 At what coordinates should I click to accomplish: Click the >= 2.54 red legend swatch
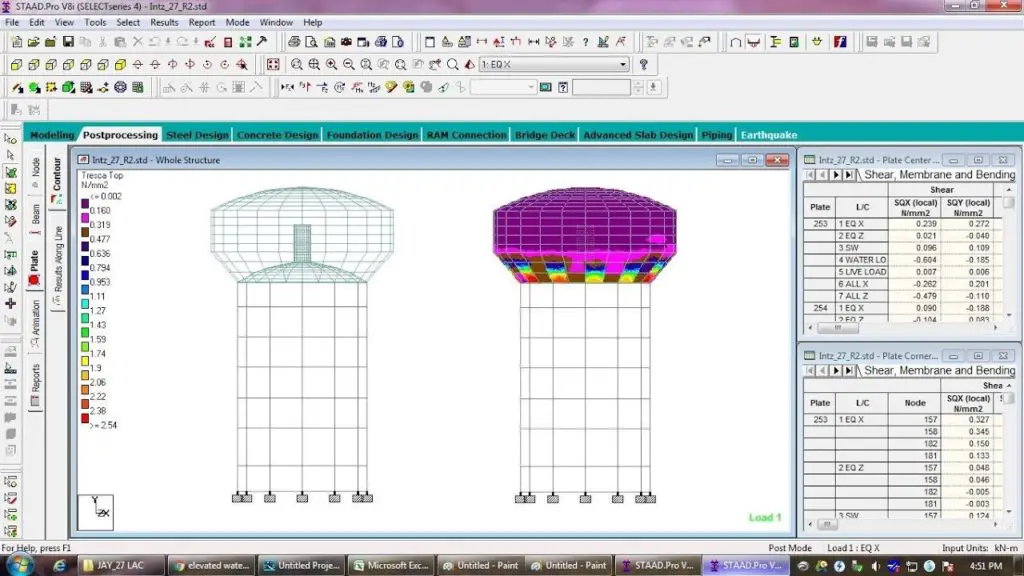pyautogui.click(x=85, y=419)
